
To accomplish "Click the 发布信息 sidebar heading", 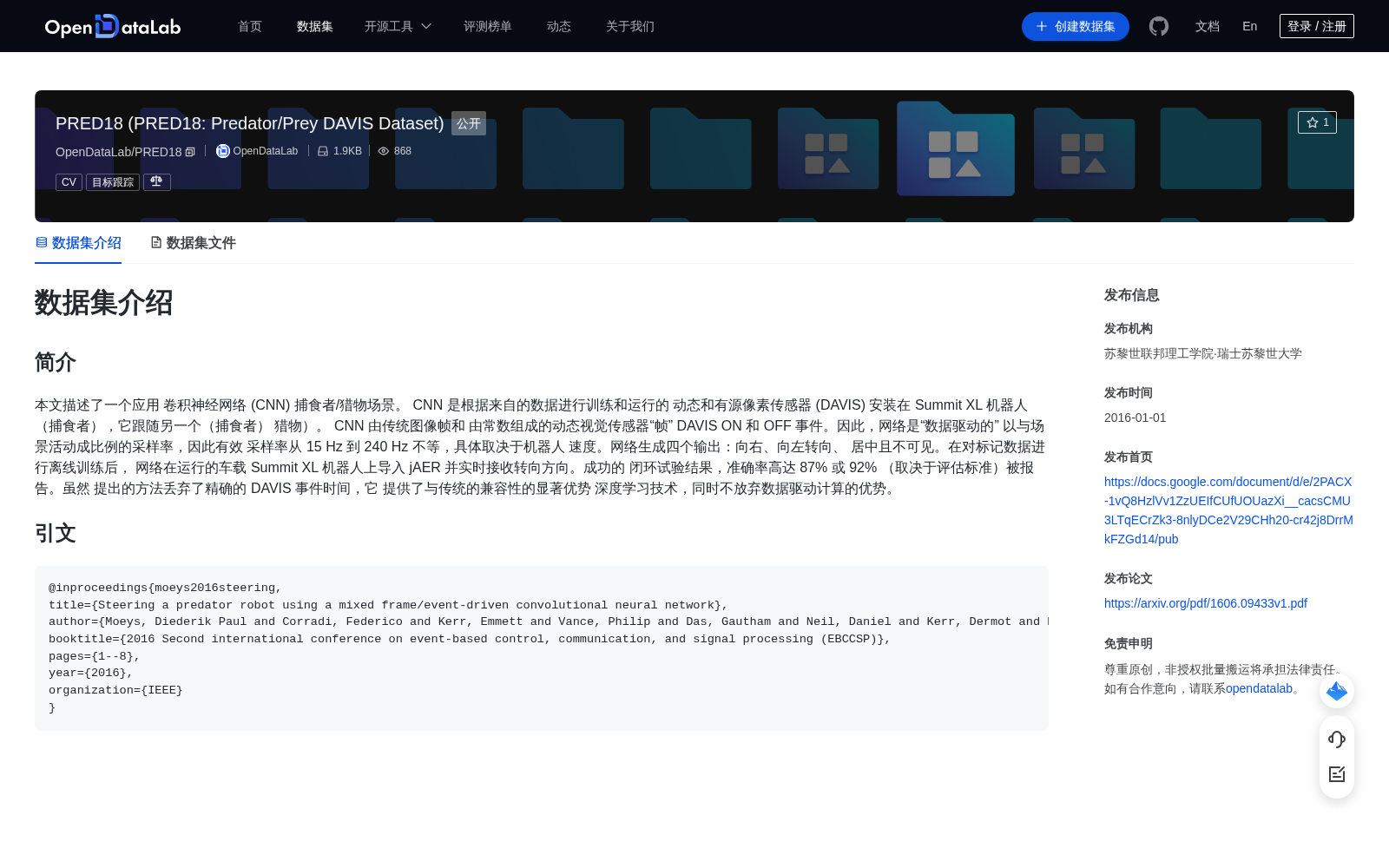I will tap(1132, 295).
